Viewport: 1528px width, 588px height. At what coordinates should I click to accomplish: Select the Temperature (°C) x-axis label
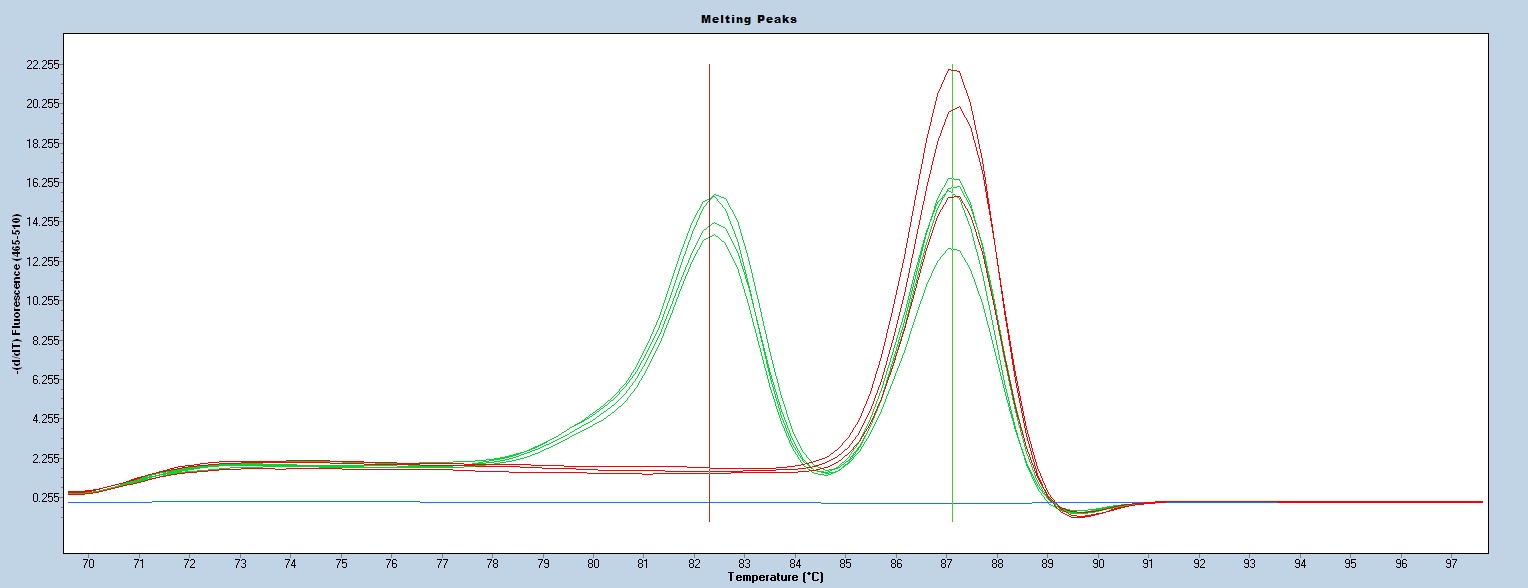[x=775, y=577]
